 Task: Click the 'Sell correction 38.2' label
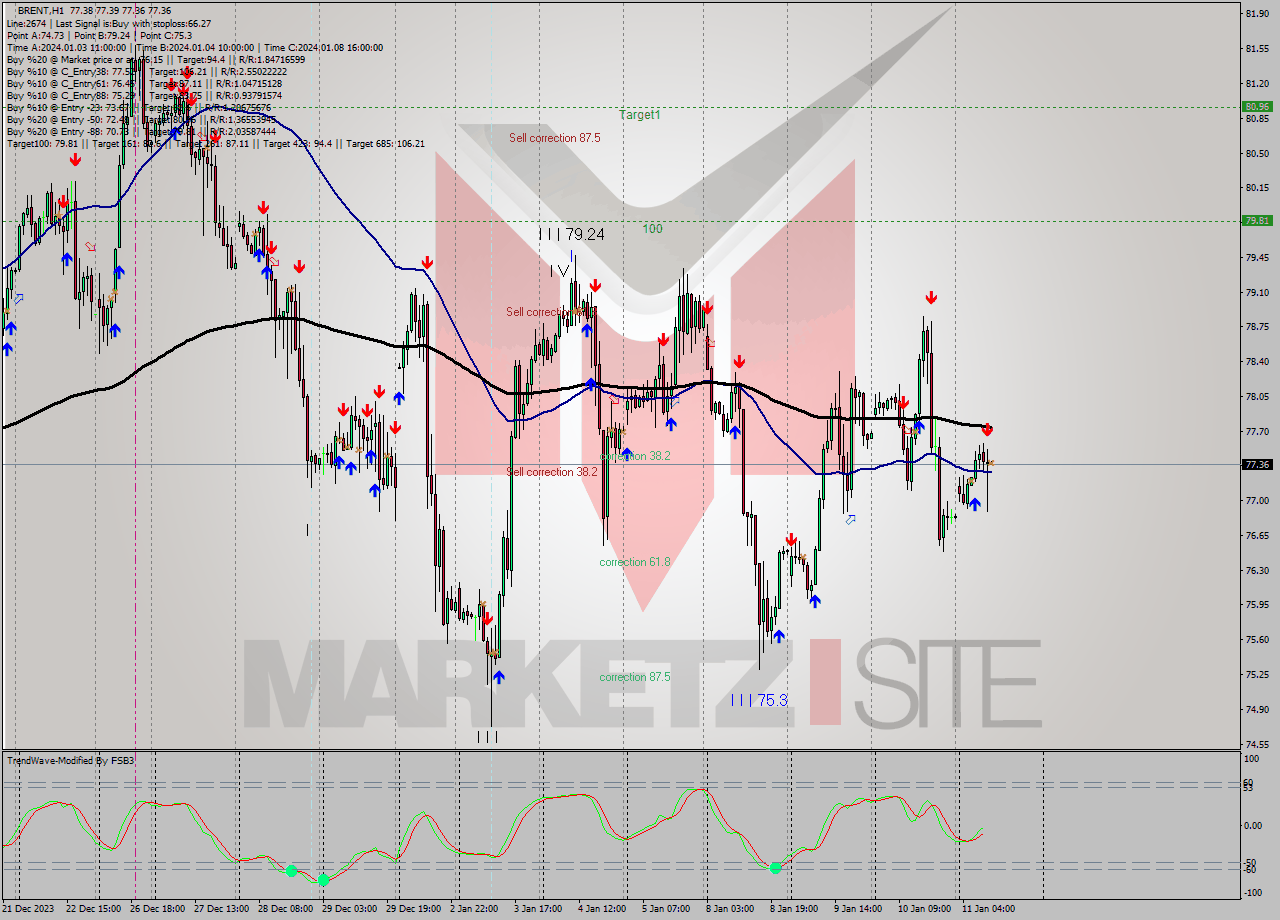pos(552,472)
